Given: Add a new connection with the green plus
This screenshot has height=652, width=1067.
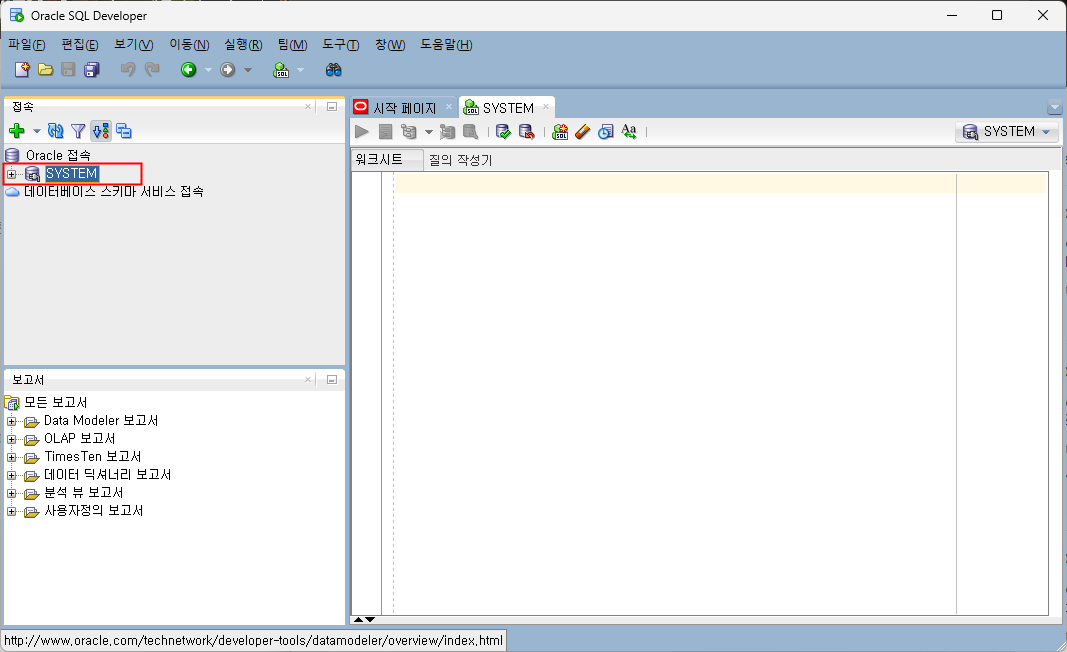Looking at the screenshot, I should [x=19, y=130].
